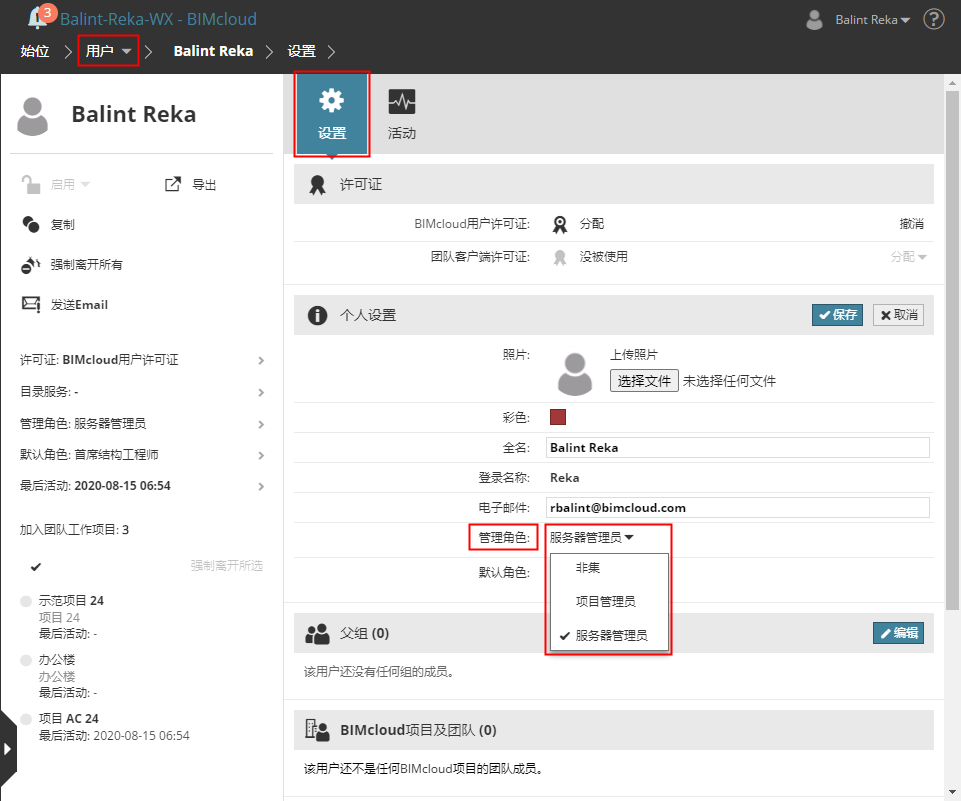The width and height of the screenshot is (961, 801).
Task: Click the large user avatar beside Balint Reka
Action: pyautogui.click(x=32, y=116)
